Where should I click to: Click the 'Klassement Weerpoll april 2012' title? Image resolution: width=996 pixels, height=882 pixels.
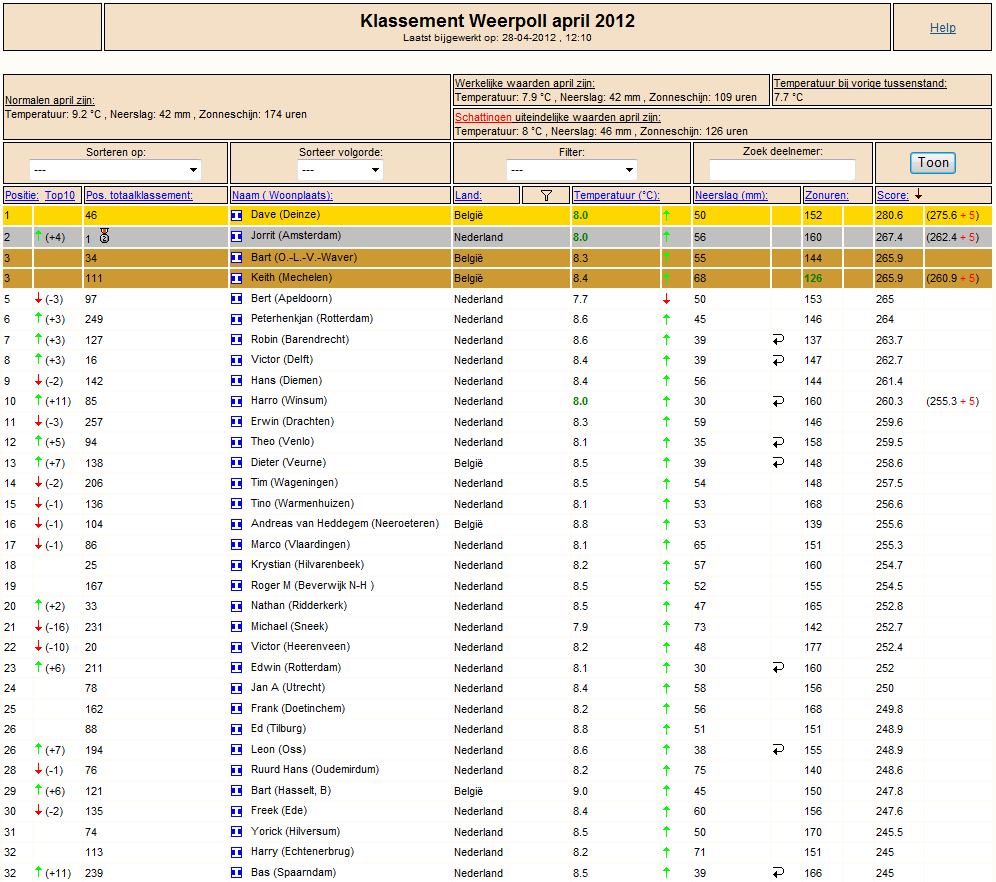pos(497,21)
